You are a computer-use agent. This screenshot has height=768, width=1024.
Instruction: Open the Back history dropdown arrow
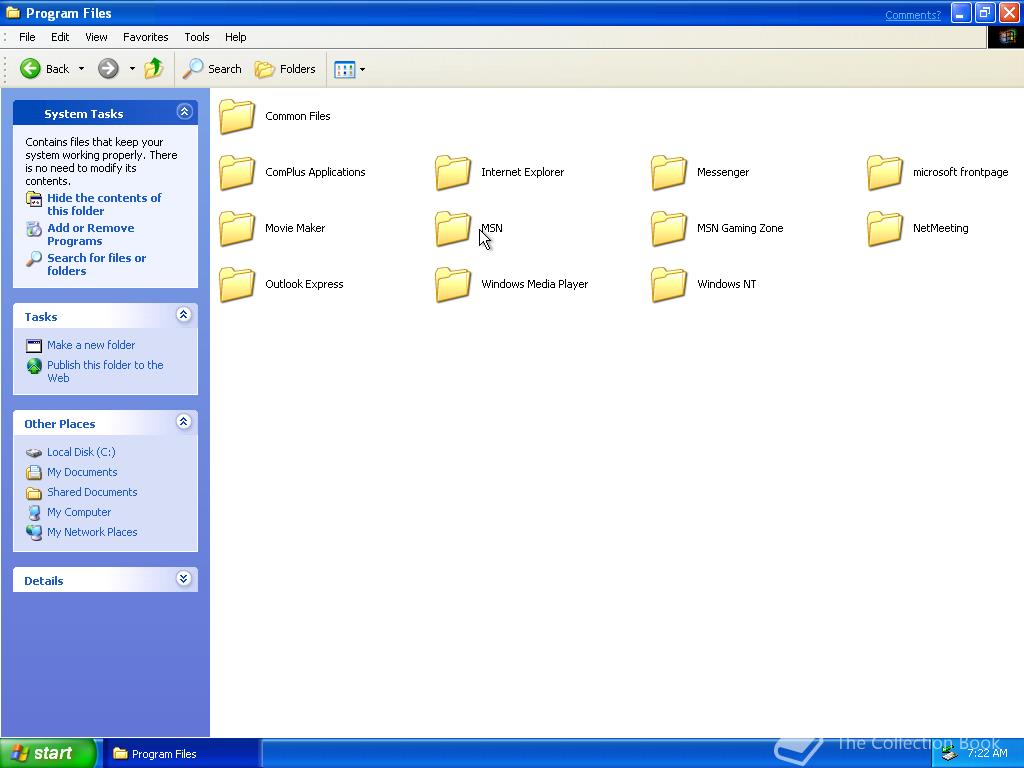tap(82, 69)
